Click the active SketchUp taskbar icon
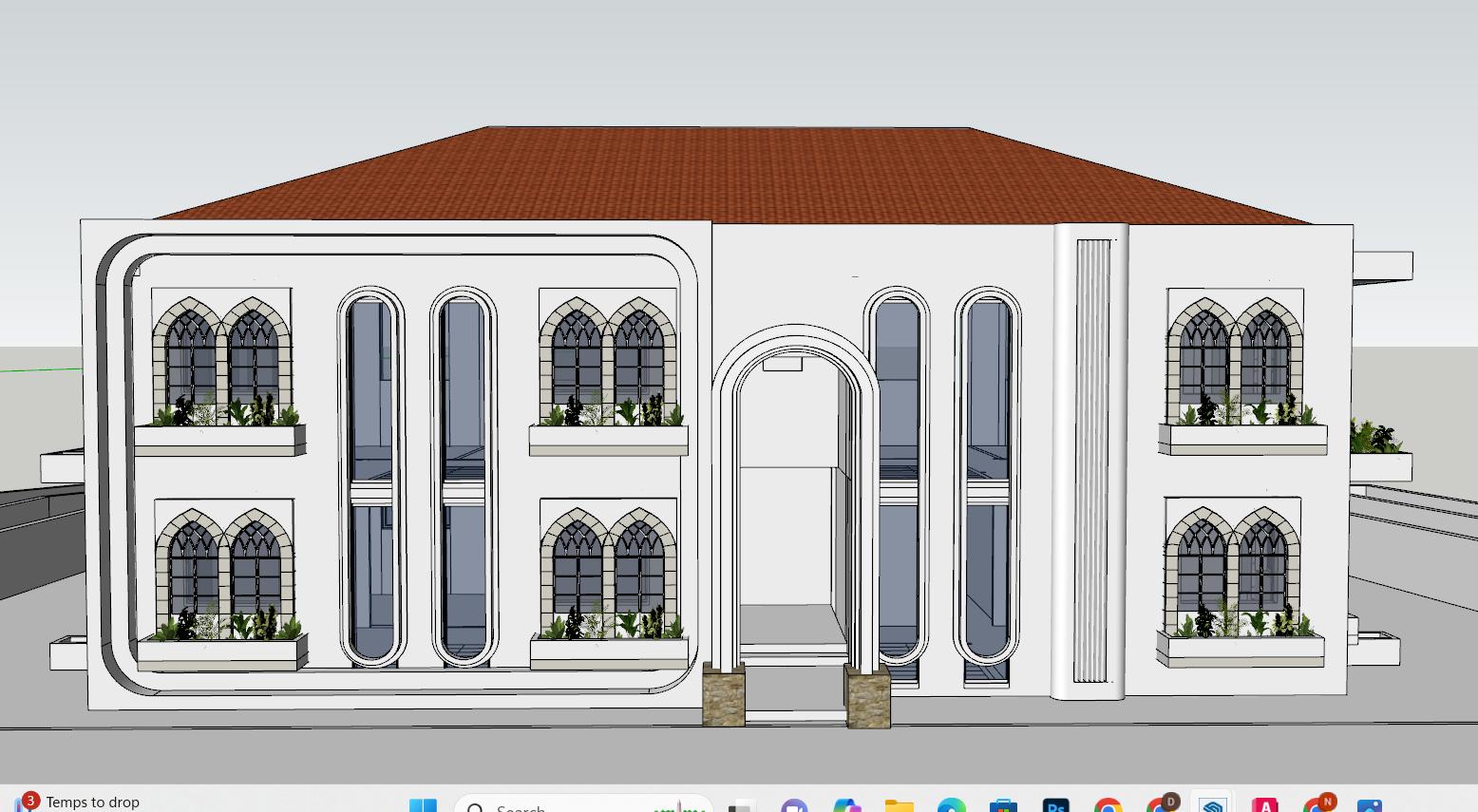Screen dimensions: 1478x812 (1212, 806)
